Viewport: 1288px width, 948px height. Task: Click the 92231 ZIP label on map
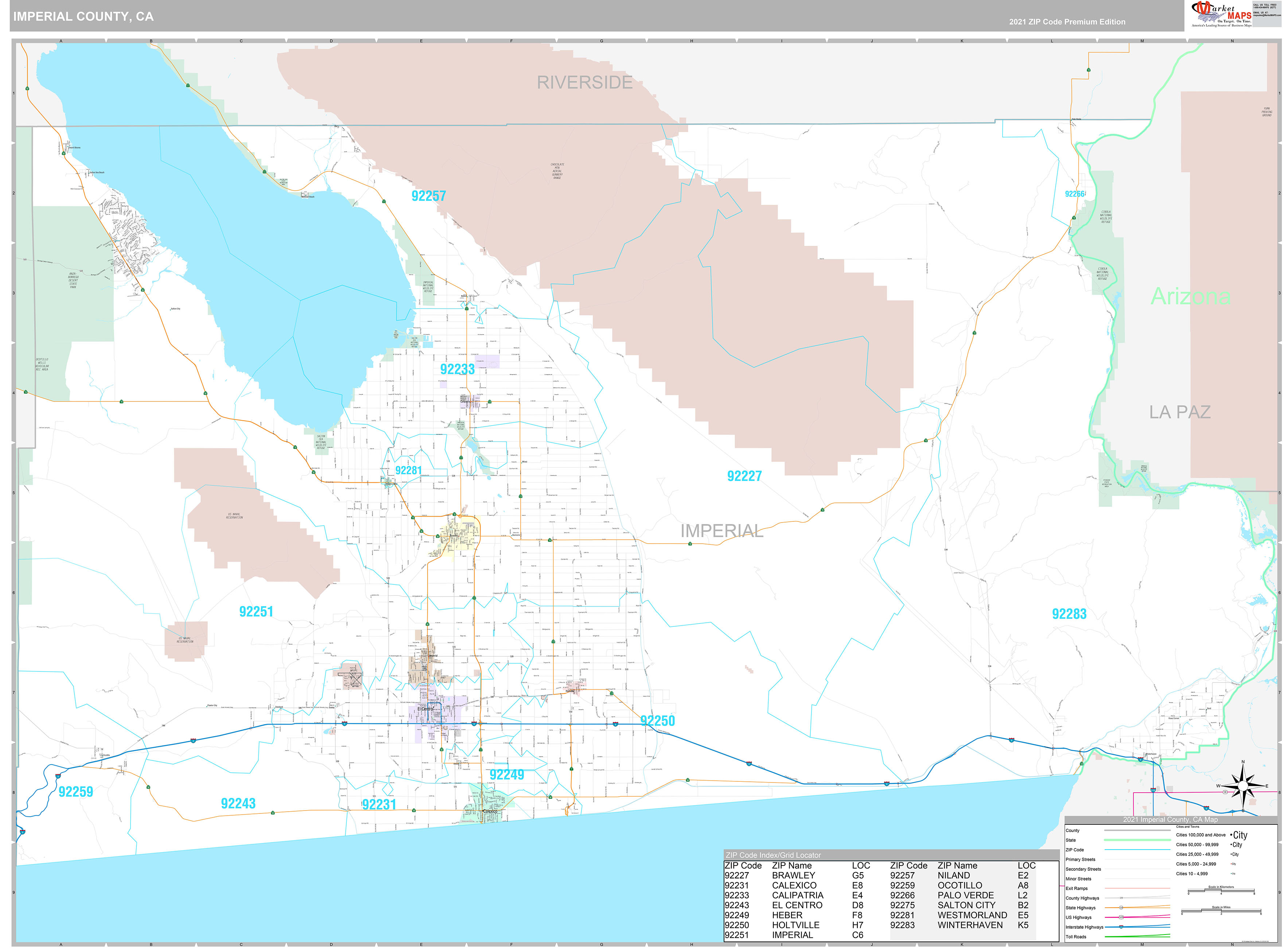point(379,805)
